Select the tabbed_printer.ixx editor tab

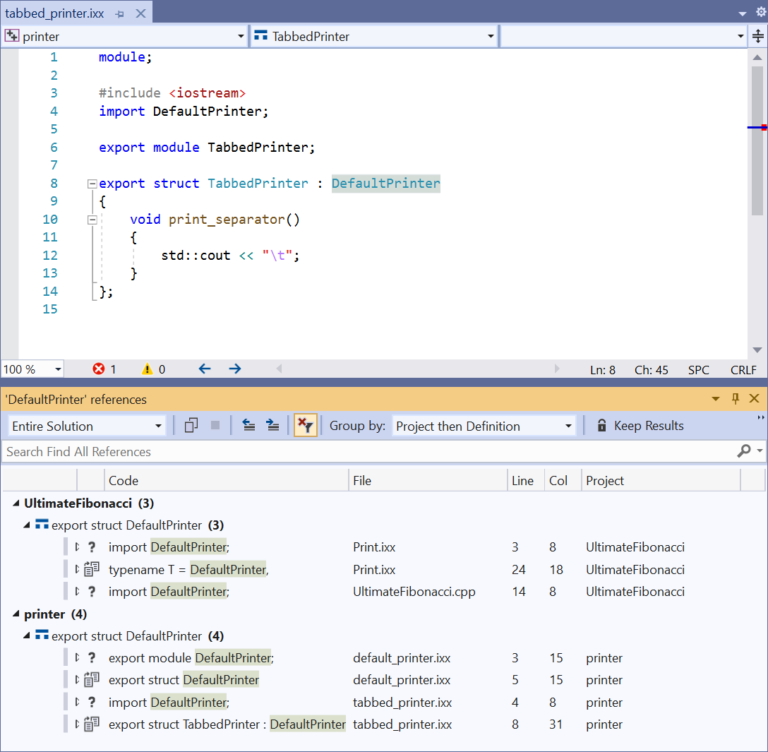[x=55, y=13]
